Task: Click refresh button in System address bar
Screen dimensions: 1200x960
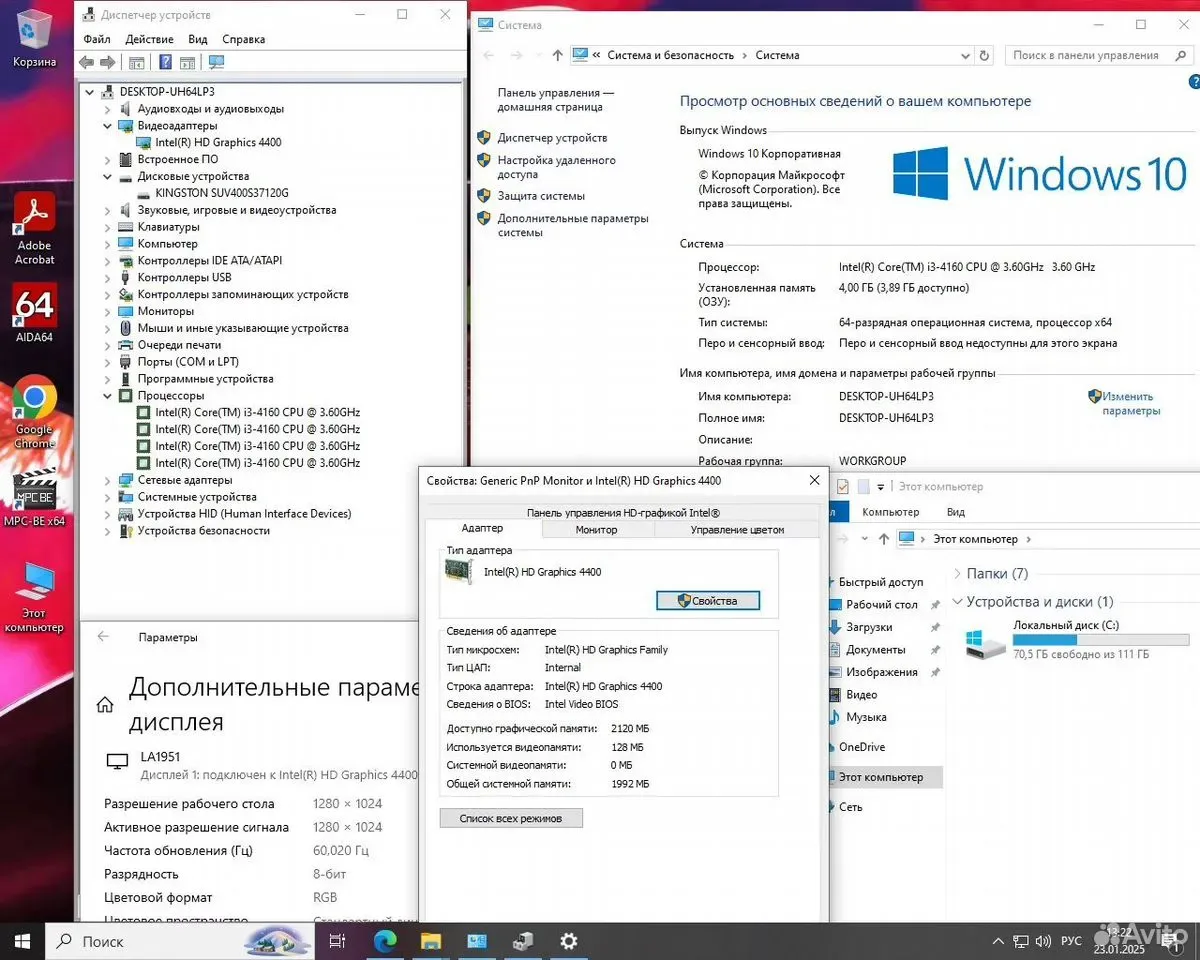Action: point(984,56)
